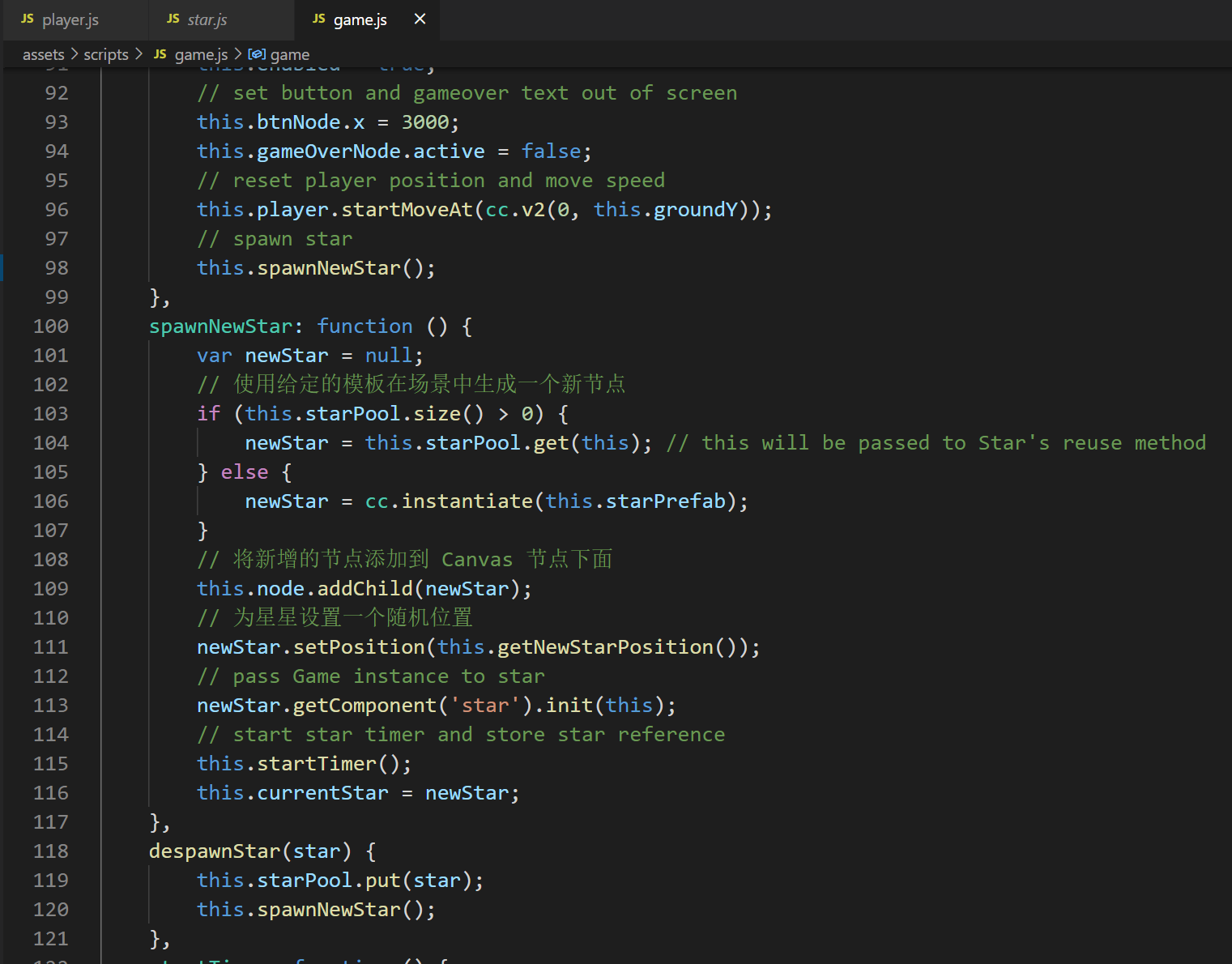Click the getComponent('star').init(this) line
The image size is (1232, 964).
click(437, 706)
